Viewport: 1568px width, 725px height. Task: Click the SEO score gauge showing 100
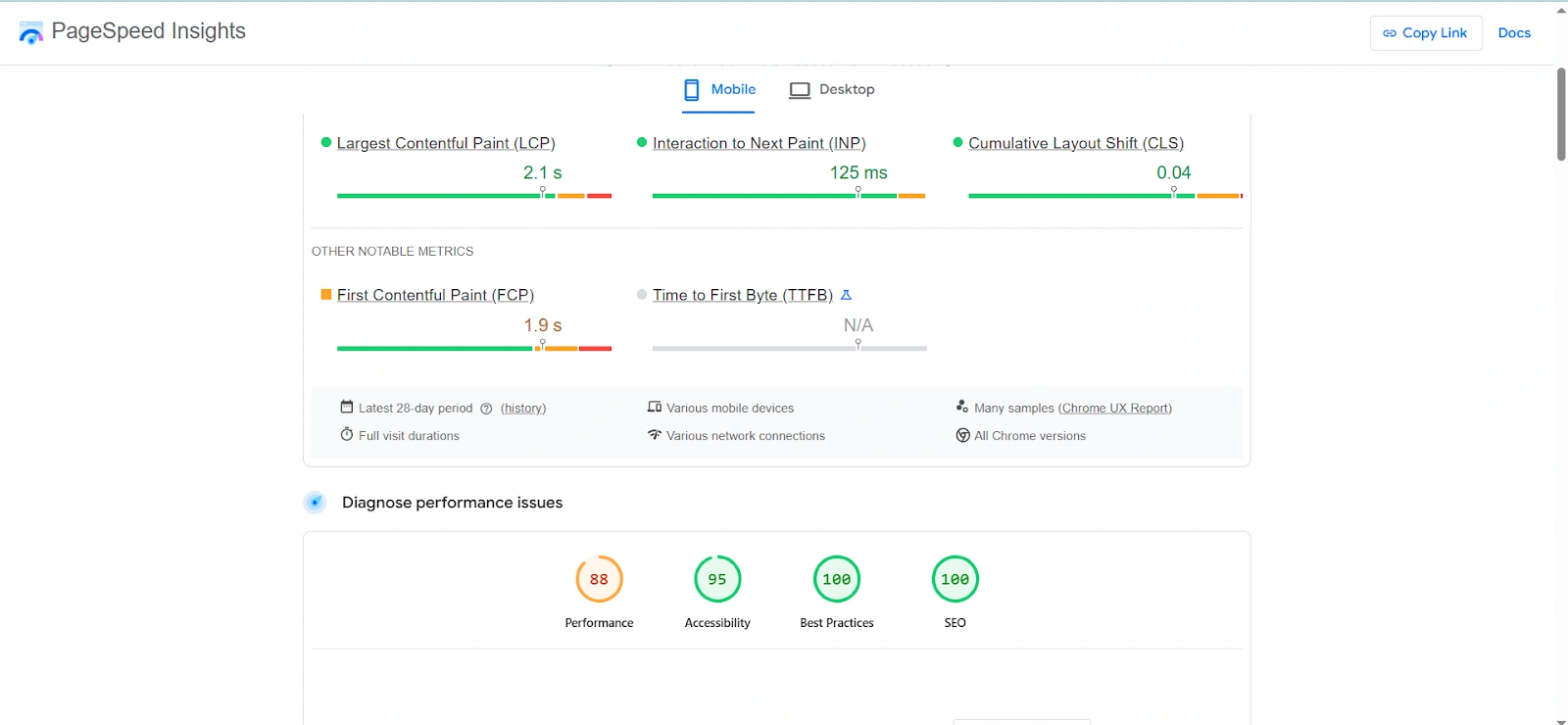click(x=955, y=580)
